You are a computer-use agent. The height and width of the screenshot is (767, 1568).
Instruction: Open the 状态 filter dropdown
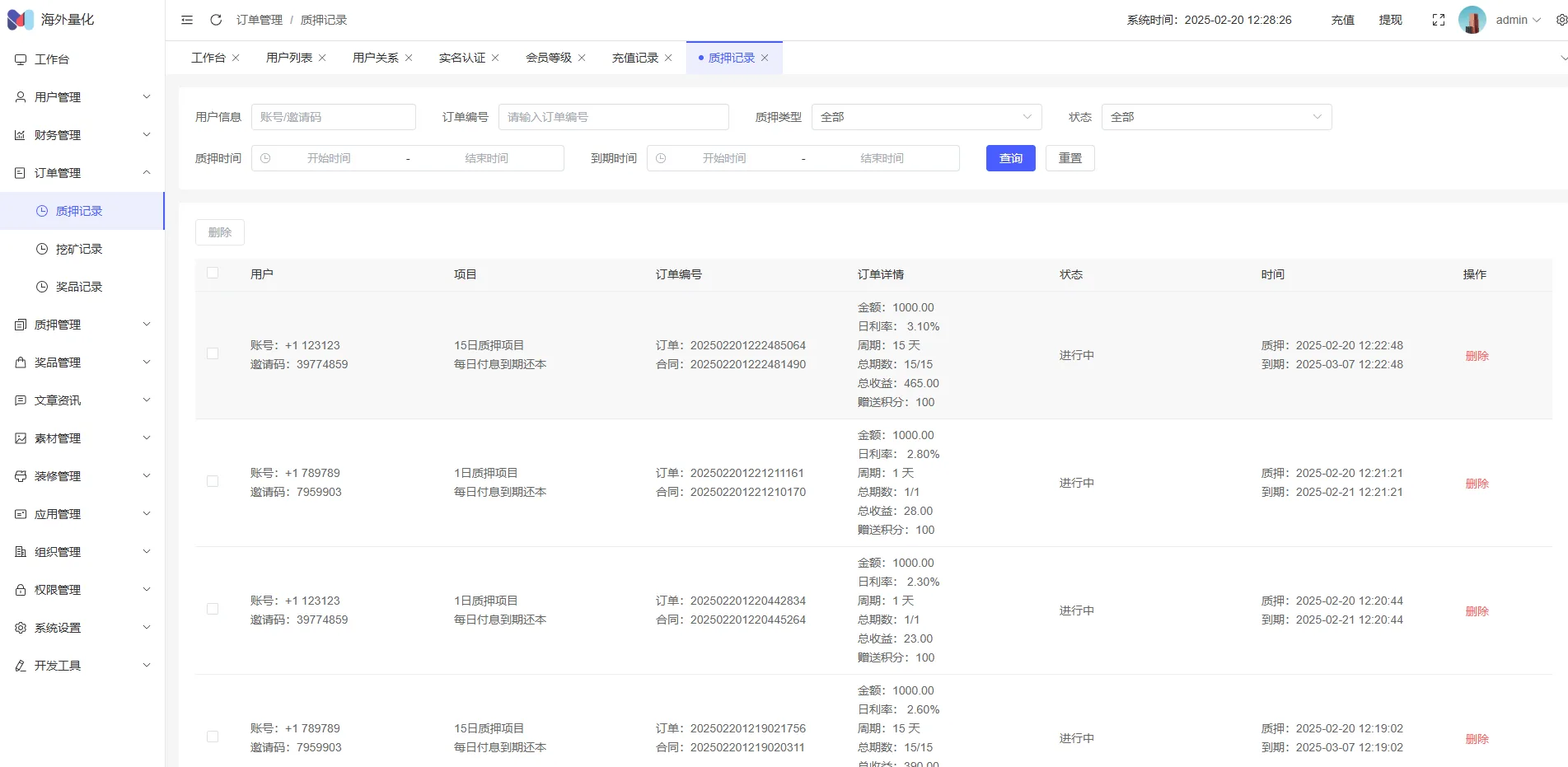[1215, 117]
